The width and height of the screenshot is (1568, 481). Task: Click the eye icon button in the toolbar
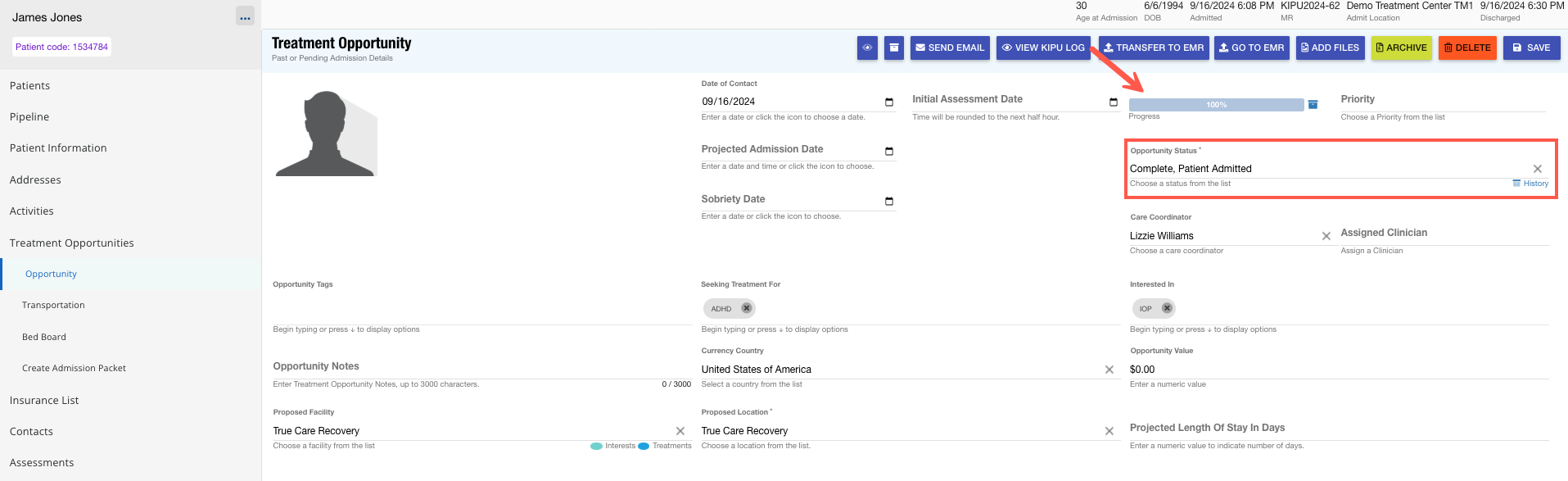coord(867,48)
